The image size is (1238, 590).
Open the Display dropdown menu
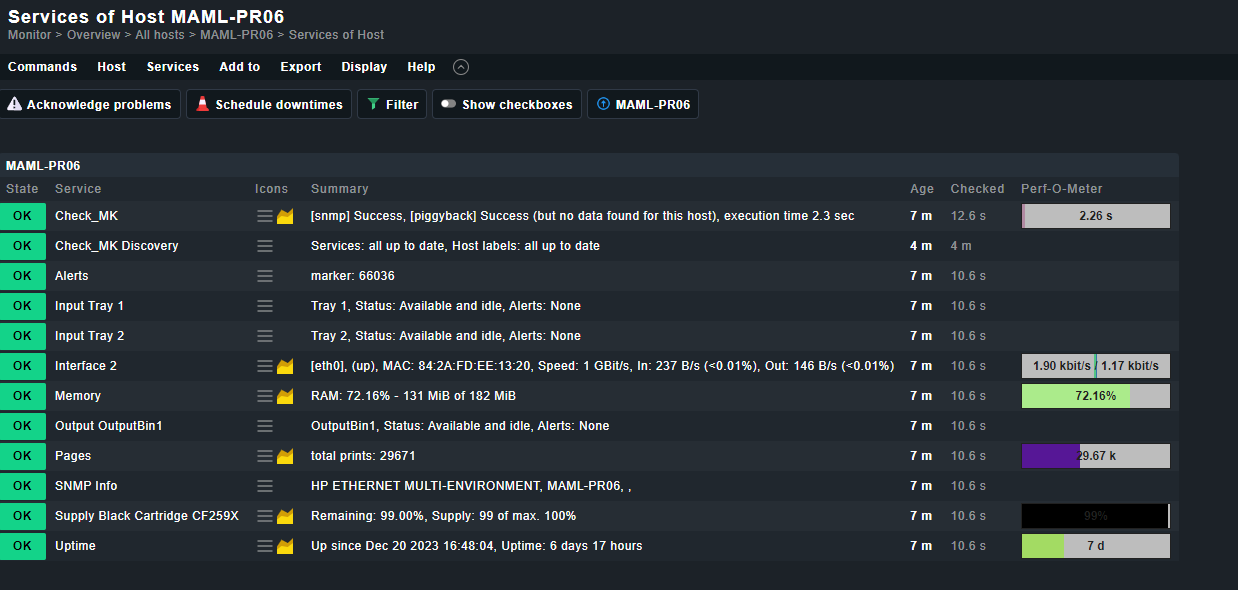[364, 67]
